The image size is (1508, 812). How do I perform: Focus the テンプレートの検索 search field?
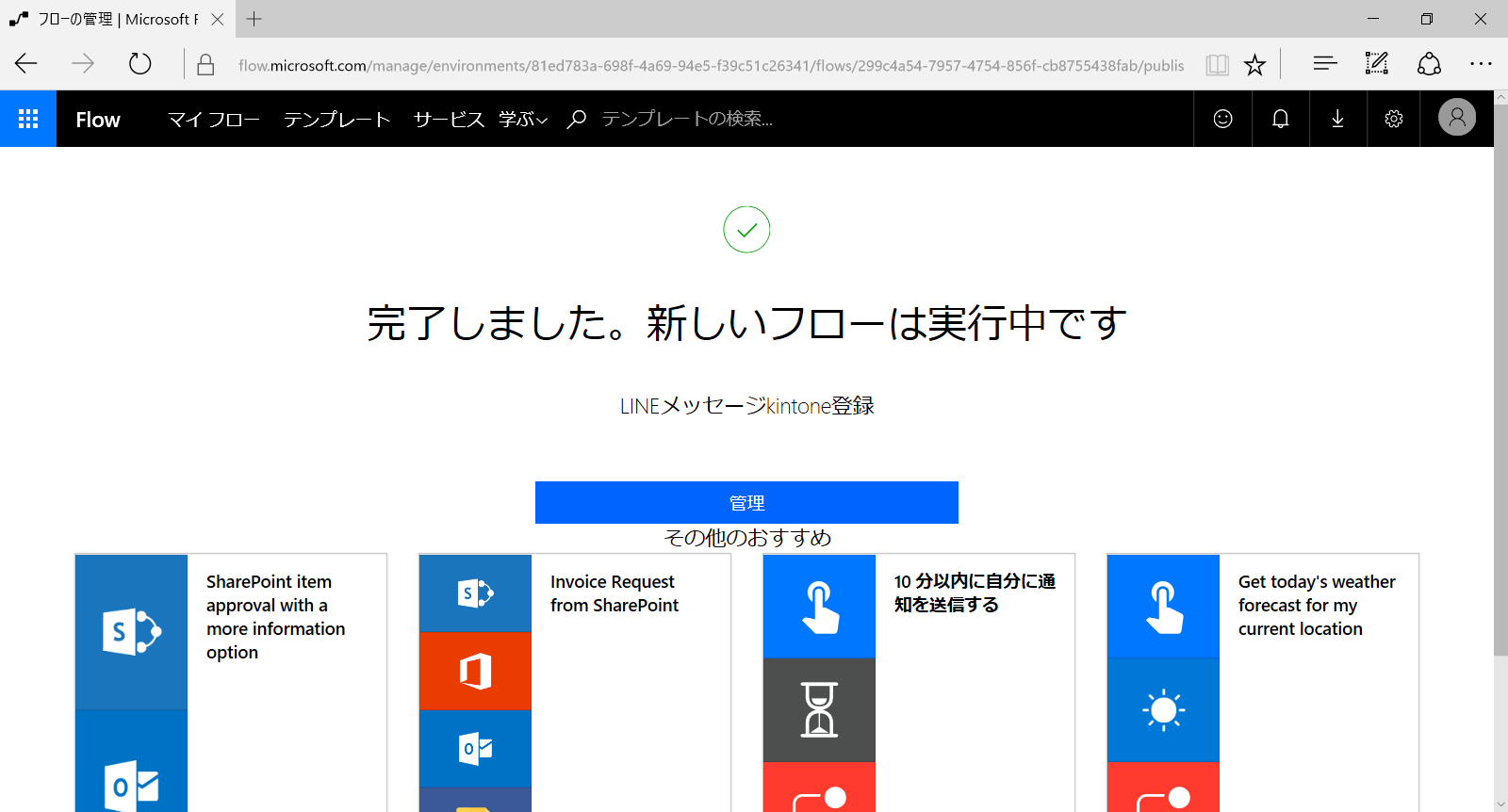(688, 119)
